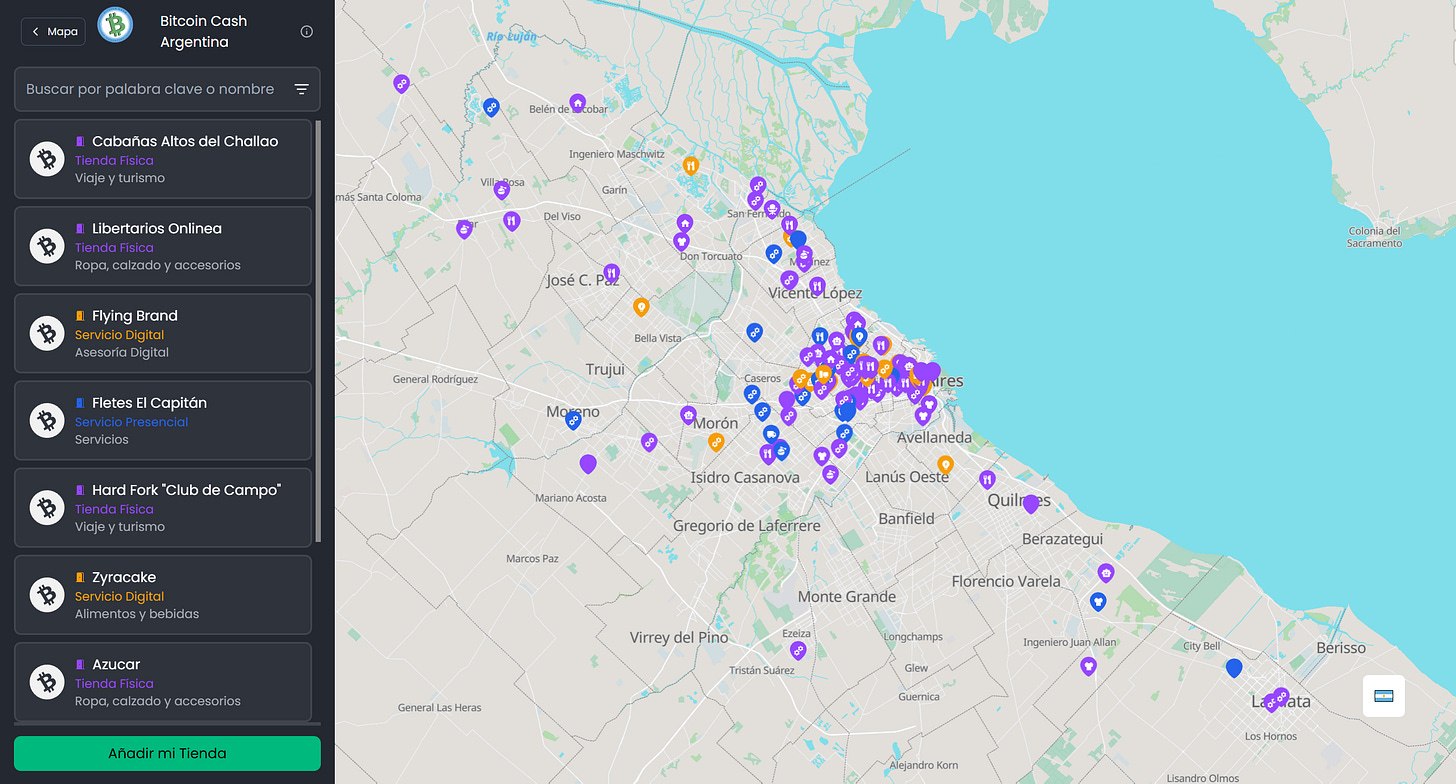
Task: Select the purple marker cluster near La Plata
Action: [1279, 700]
